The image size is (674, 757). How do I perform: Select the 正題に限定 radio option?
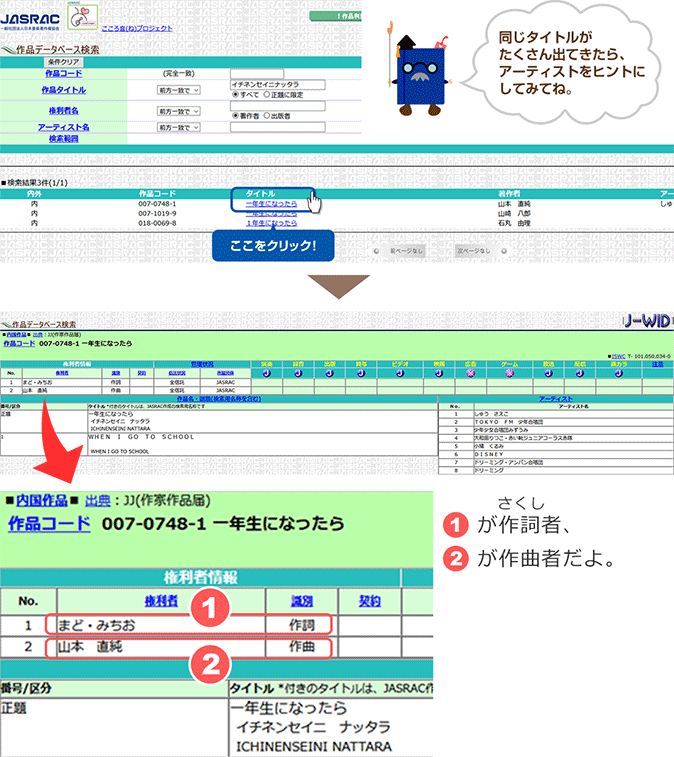coord(266,95)
